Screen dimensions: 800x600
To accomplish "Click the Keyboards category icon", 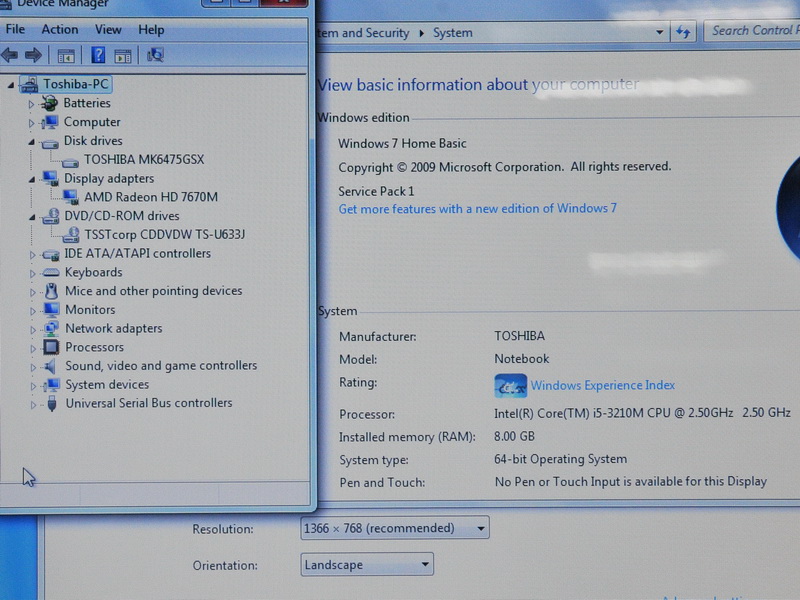I will point(51,272).
